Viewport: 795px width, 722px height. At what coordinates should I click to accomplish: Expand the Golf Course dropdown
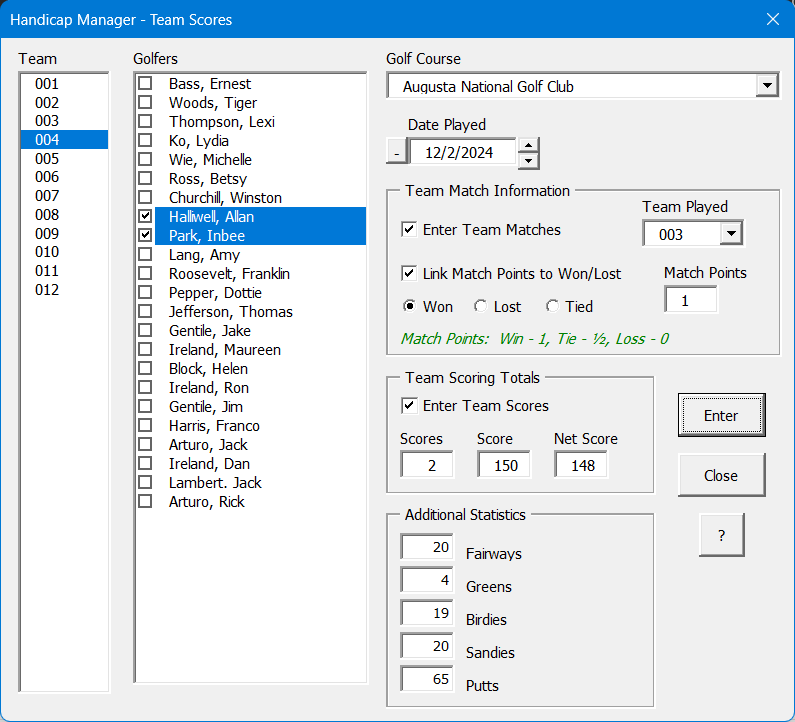(x=767, y=86)
